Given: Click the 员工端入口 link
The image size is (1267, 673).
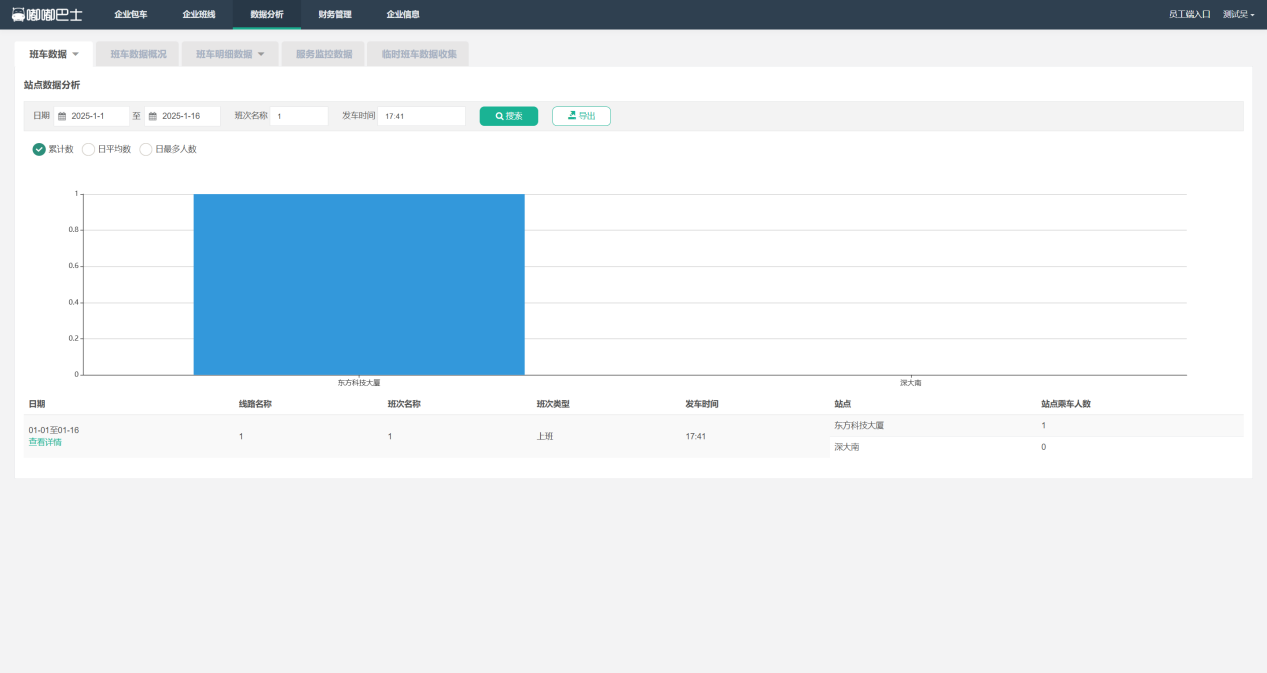Looking at the screenshot, I should click(x=1189, y=14).
